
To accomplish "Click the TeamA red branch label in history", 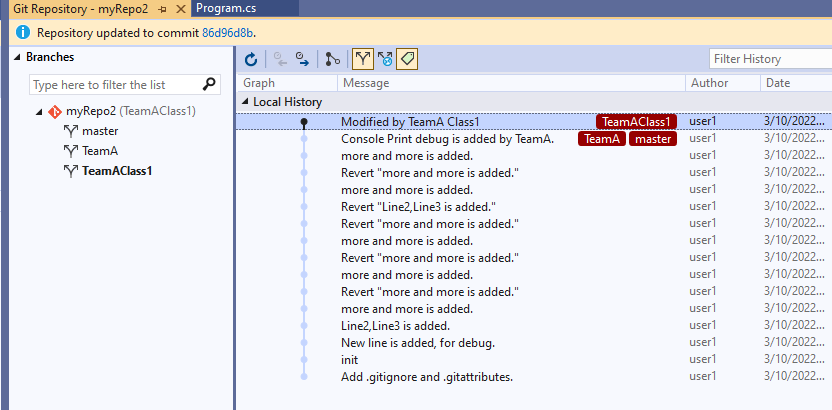I will 602,139.
